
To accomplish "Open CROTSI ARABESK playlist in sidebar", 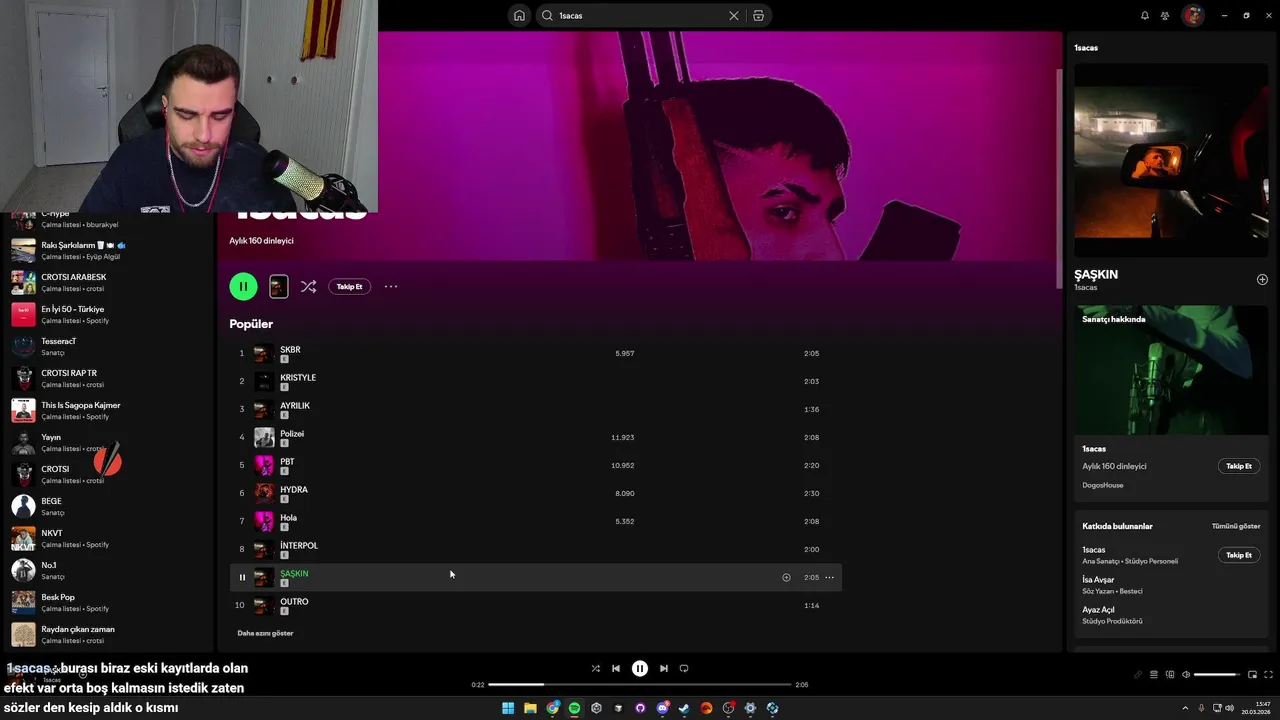I will tap(108, 282).
